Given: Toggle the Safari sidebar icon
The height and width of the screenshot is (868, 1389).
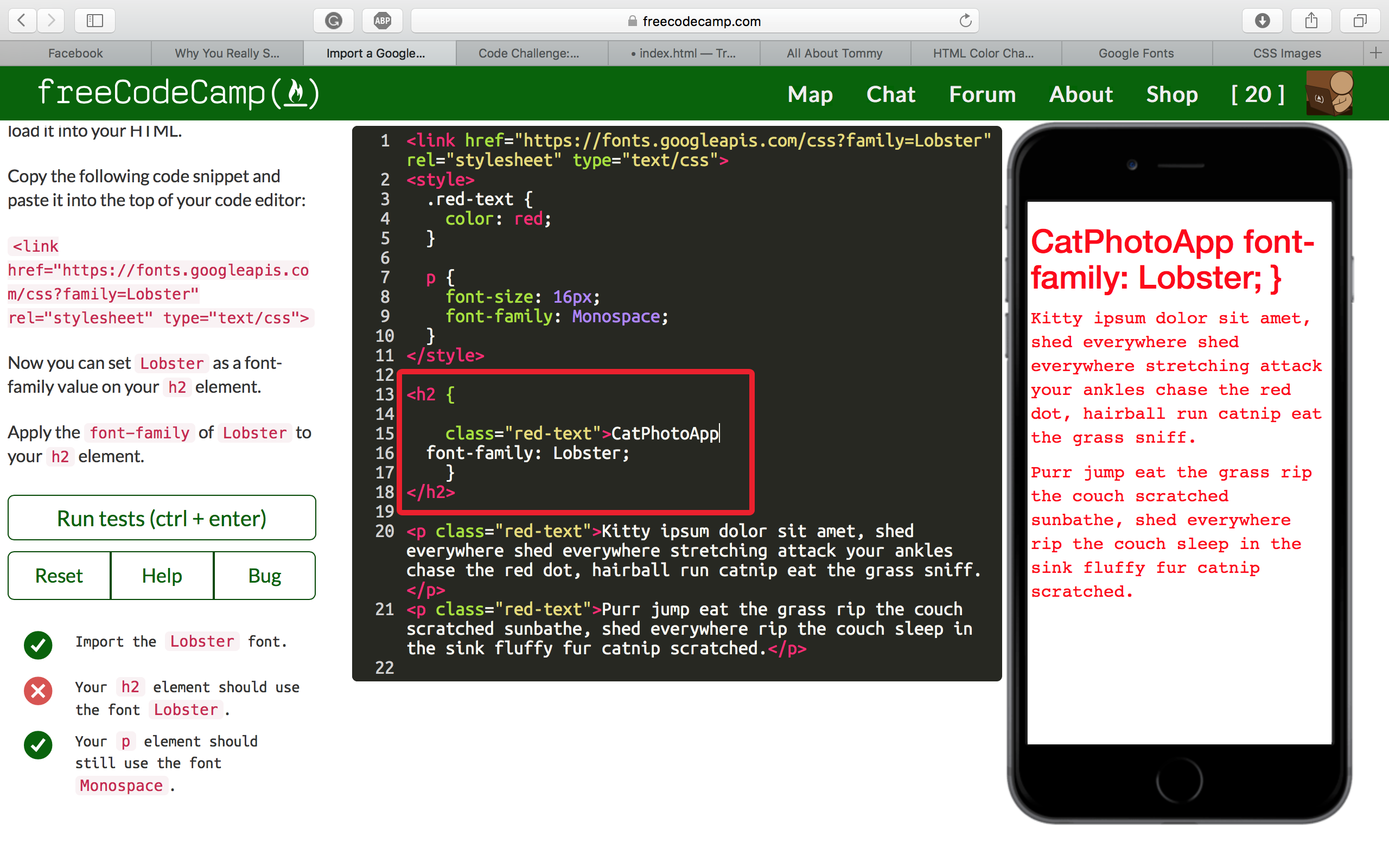Looking at the screenshot, I should pyautogui.click(x=95, y=21).
